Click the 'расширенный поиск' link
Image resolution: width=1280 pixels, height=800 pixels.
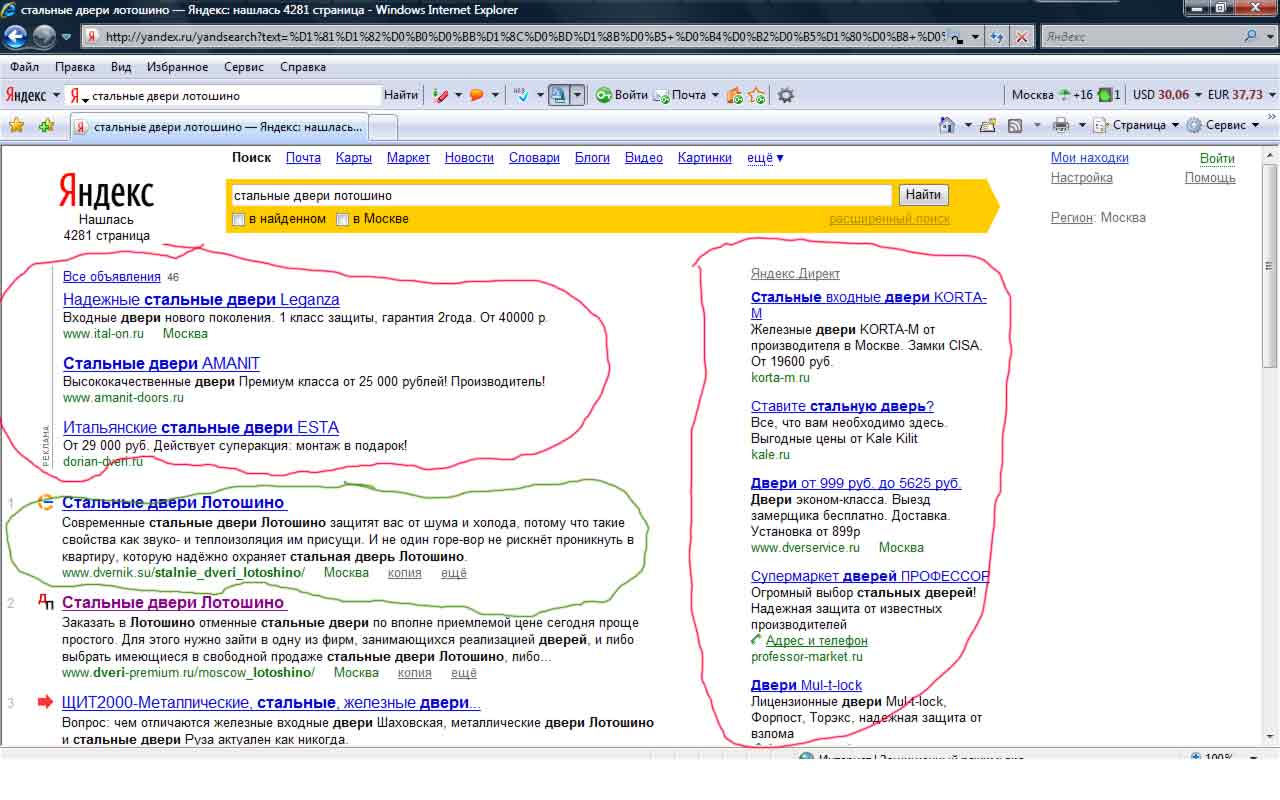tap(889, 219)
